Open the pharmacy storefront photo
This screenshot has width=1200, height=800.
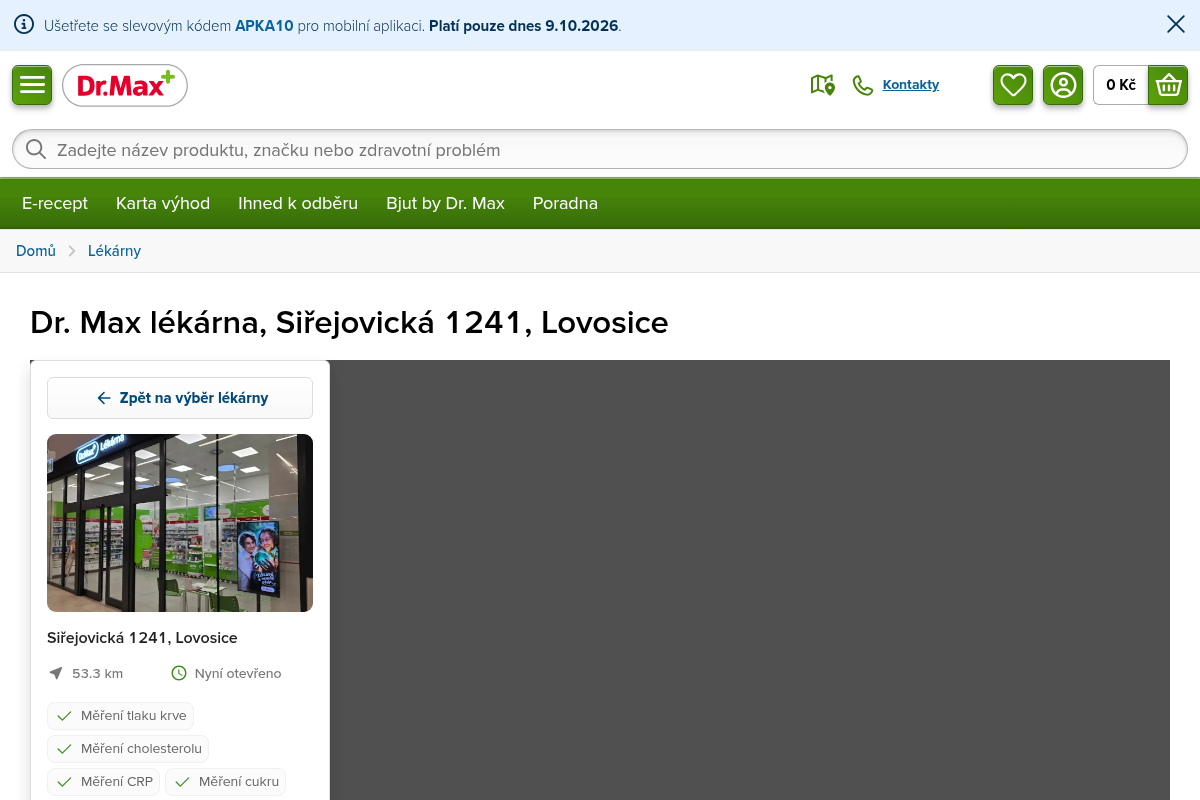(180, 523)
